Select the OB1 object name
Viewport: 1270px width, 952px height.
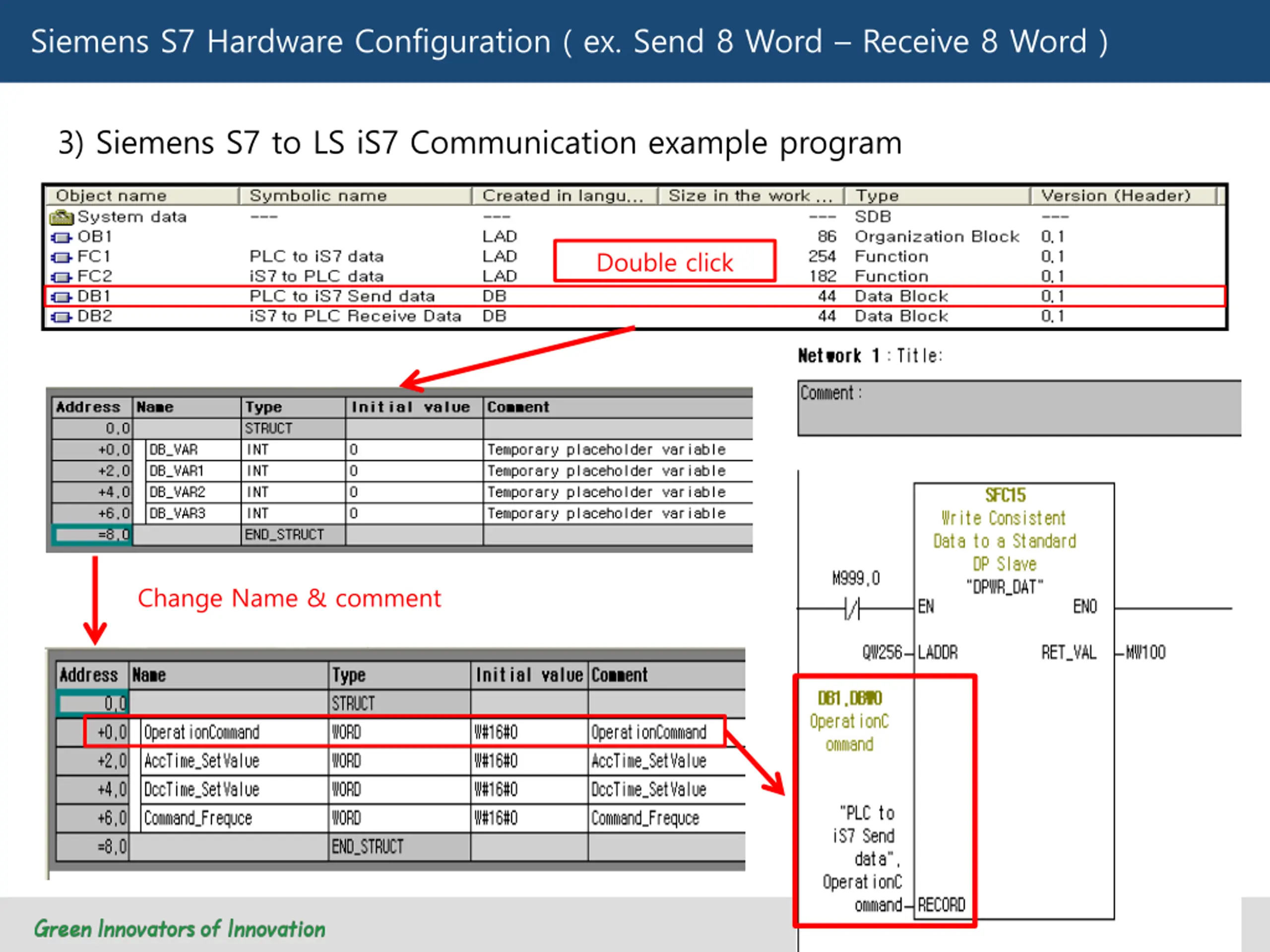[x=95, y=237]
